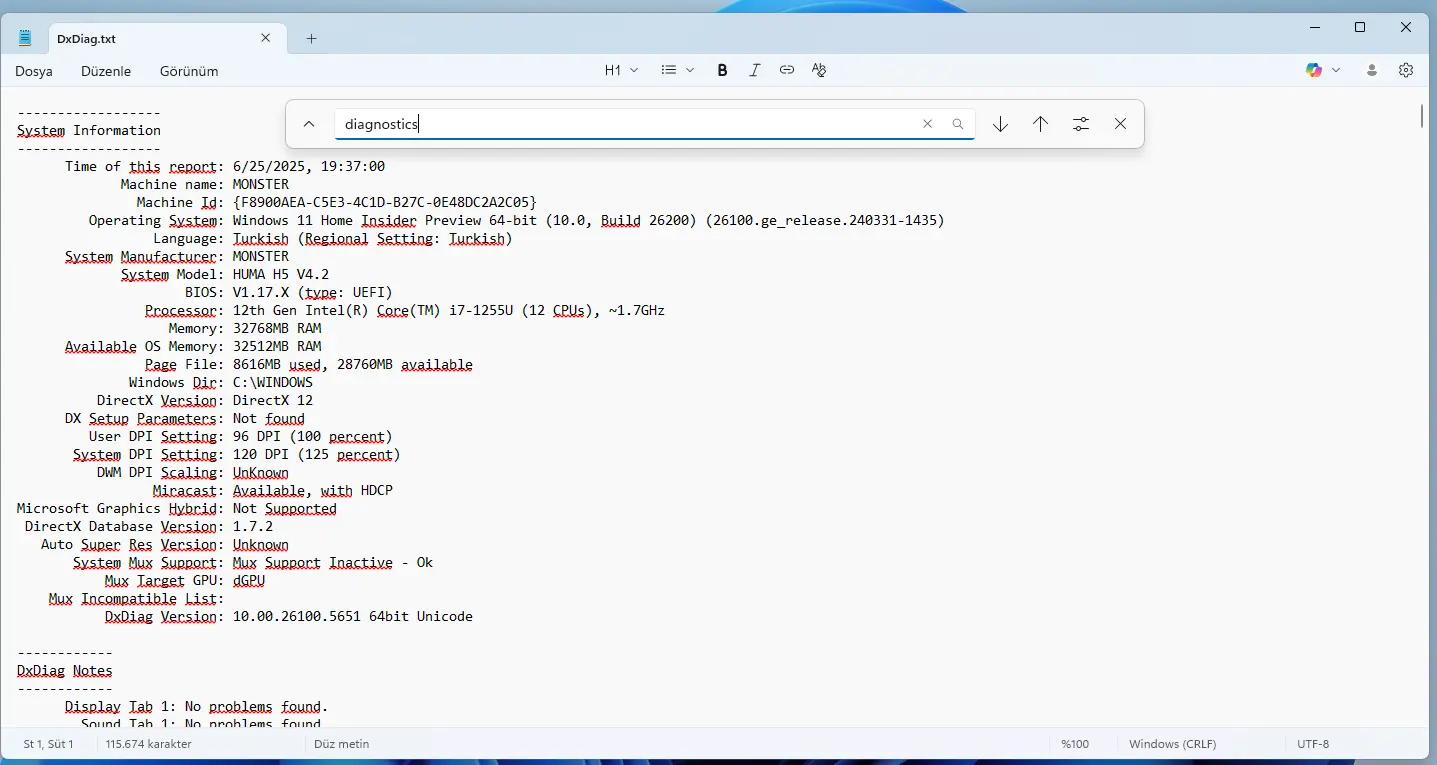Open Copilot from the toolbar
This screenshot has width=1437, height=765.
1314,70
